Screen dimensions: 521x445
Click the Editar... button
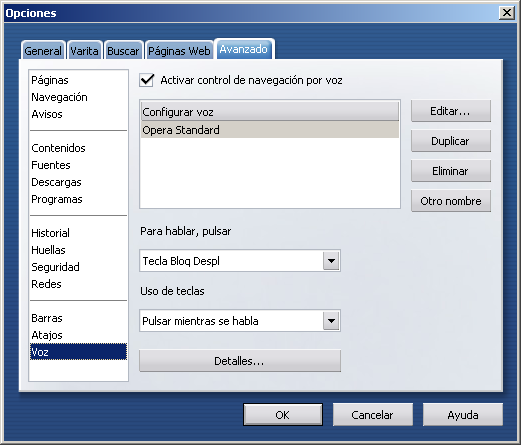pyautogui.click(x=451, y=111)
